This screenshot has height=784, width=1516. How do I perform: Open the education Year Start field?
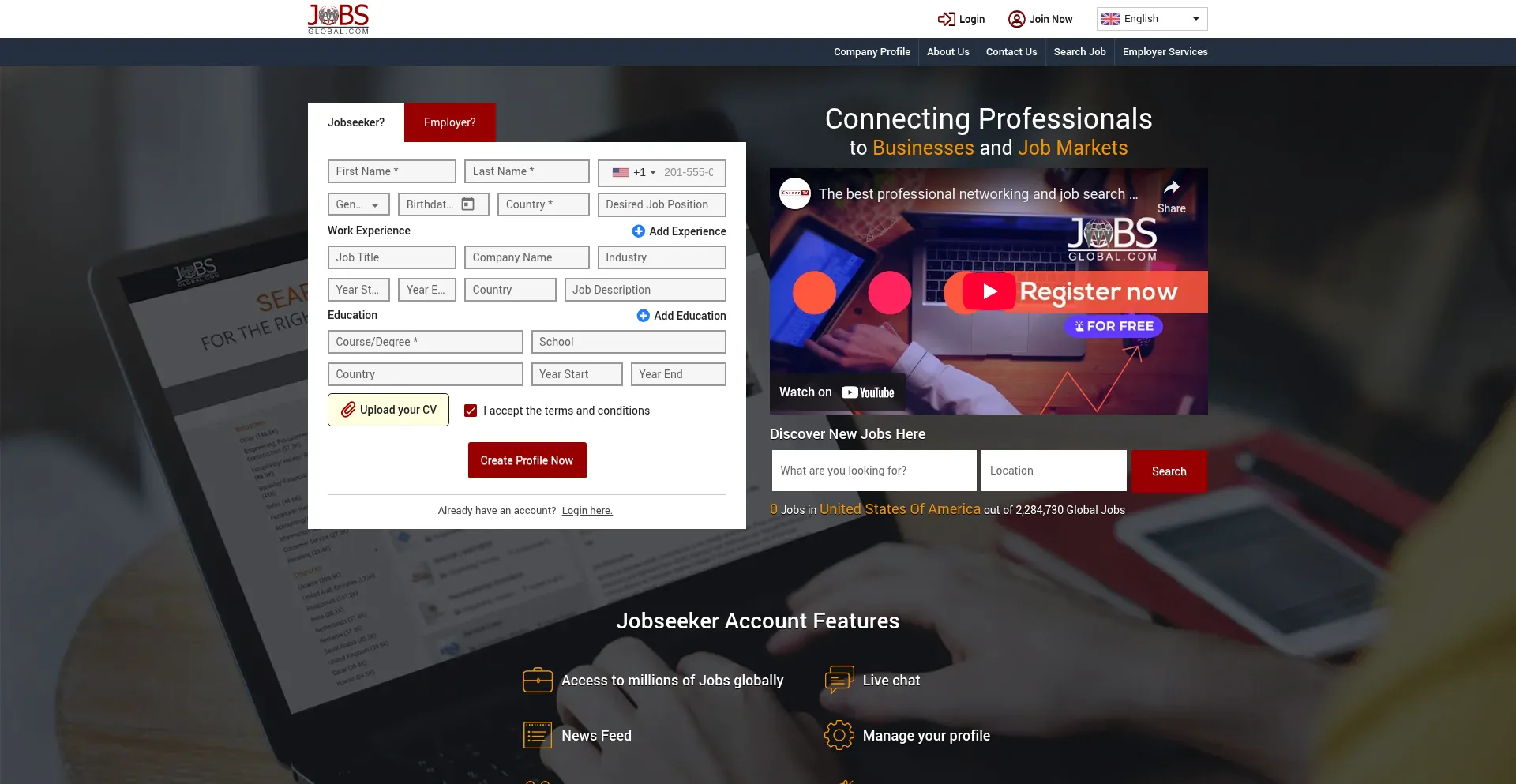pyautogui.click(x=576, y=374)
